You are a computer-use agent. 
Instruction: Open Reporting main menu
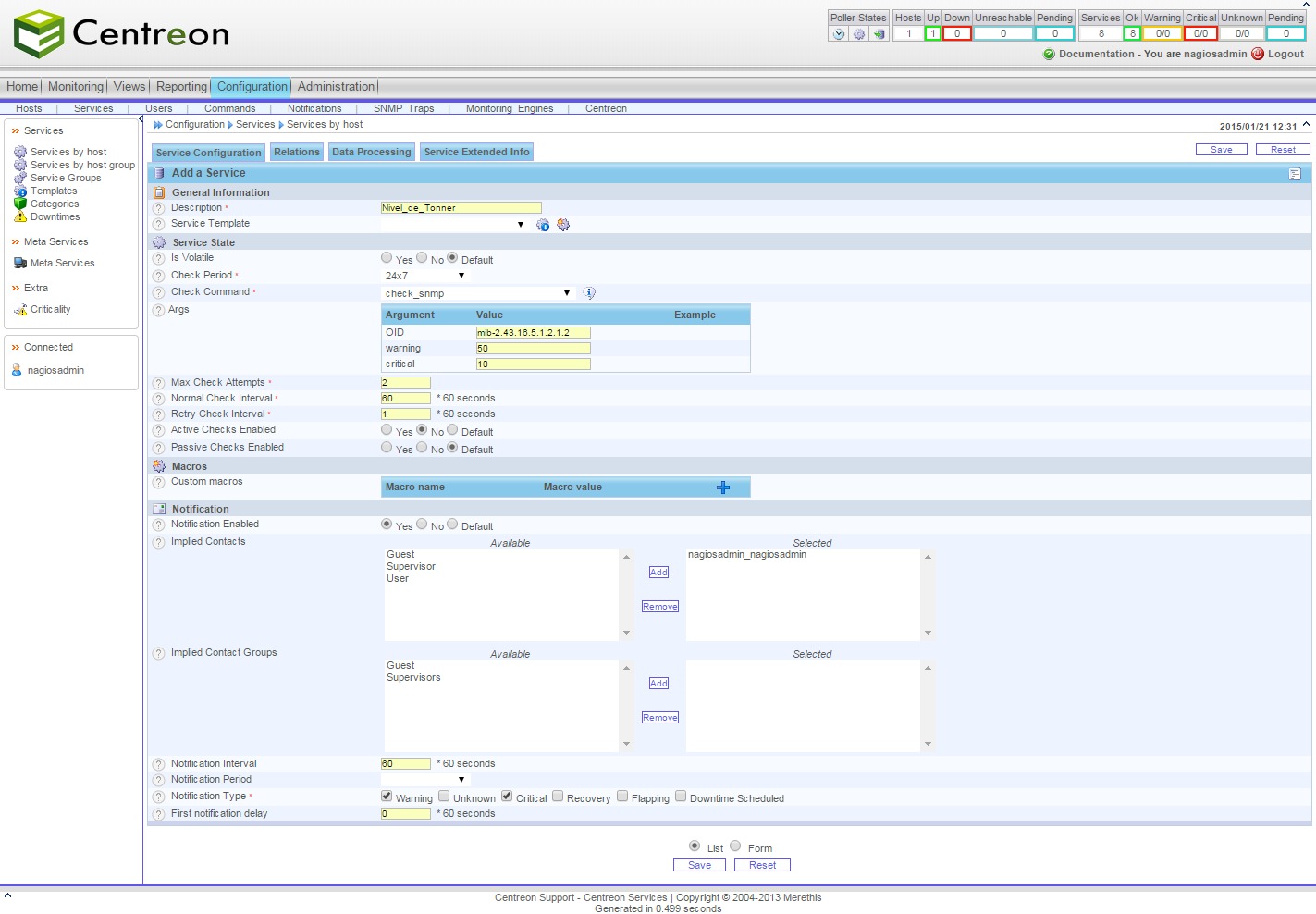coord(181,87)
